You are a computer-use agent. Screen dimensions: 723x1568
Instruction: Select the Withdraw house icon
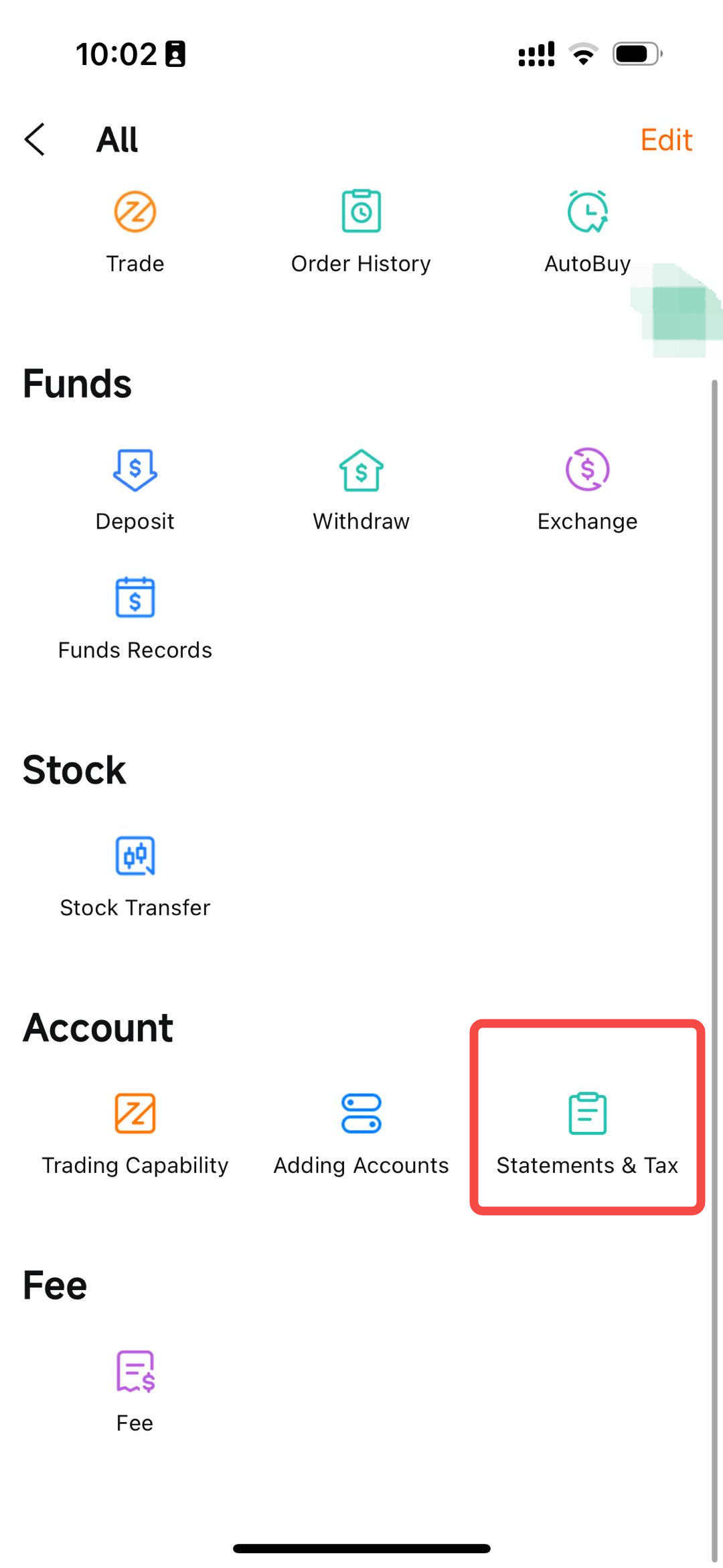(361, 470)
